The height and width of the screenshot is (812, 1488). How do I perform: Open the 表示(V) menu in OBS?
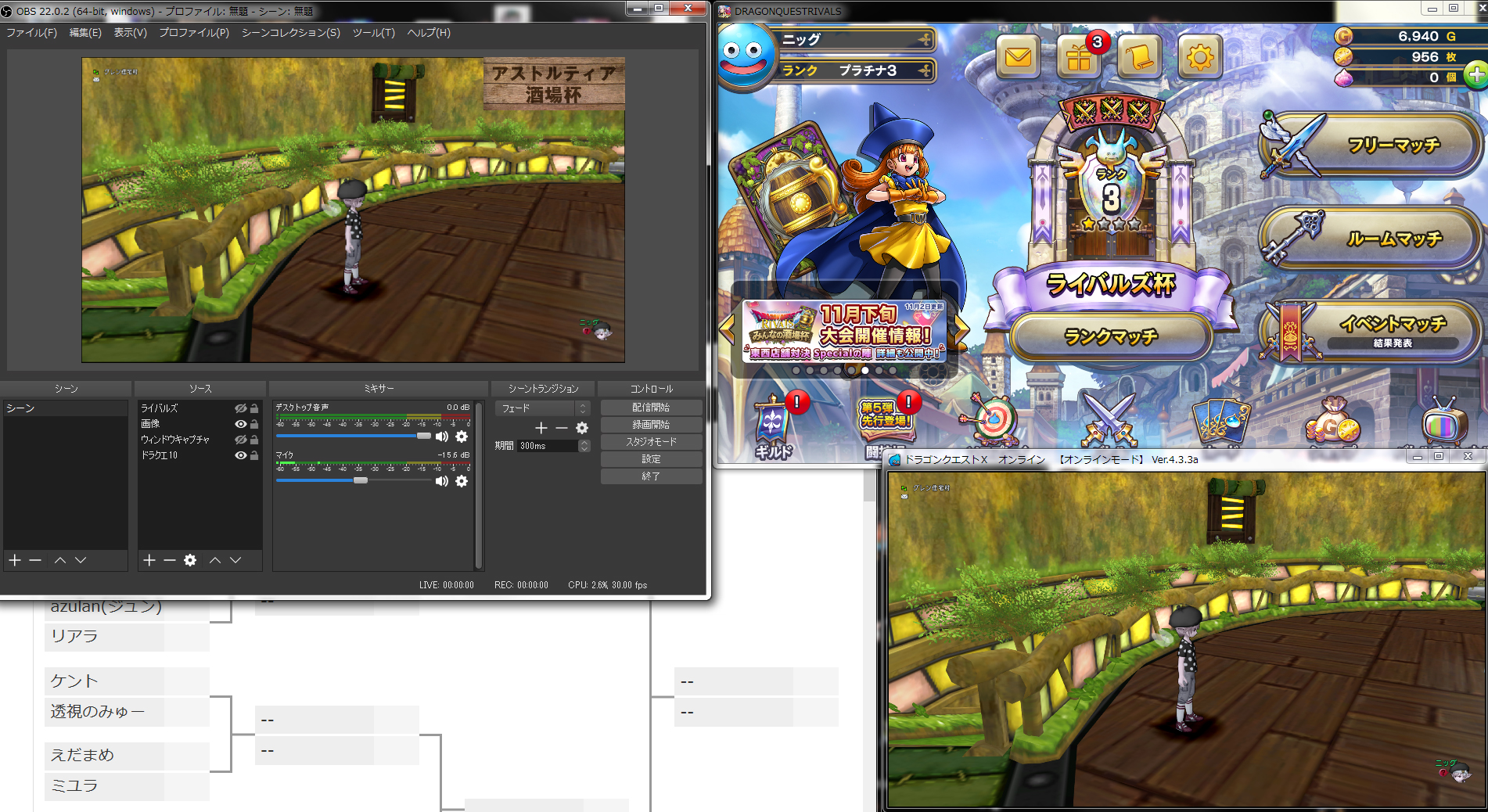pyautogui.click(x=130, y=33)
